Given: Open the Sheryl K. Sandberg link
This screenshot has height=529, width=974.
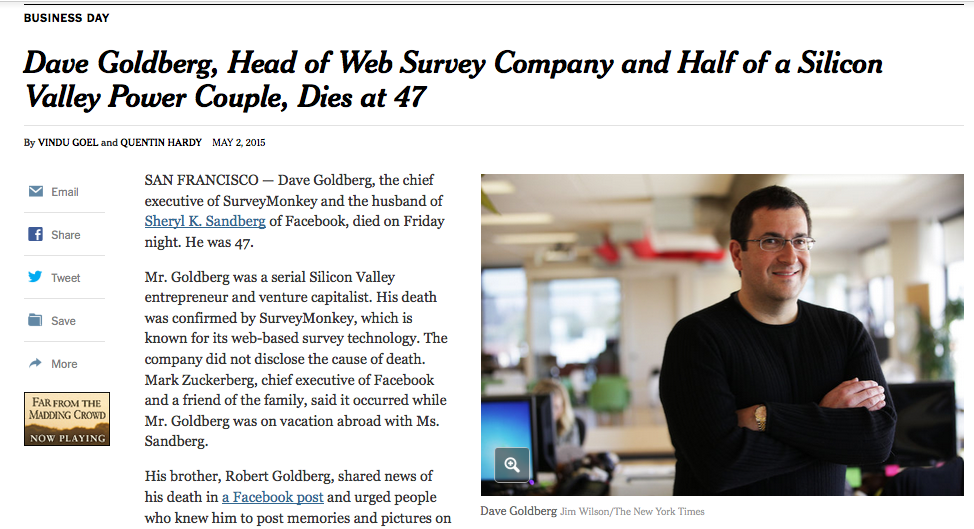Looking at the screenshot, I should click(205, 221).
